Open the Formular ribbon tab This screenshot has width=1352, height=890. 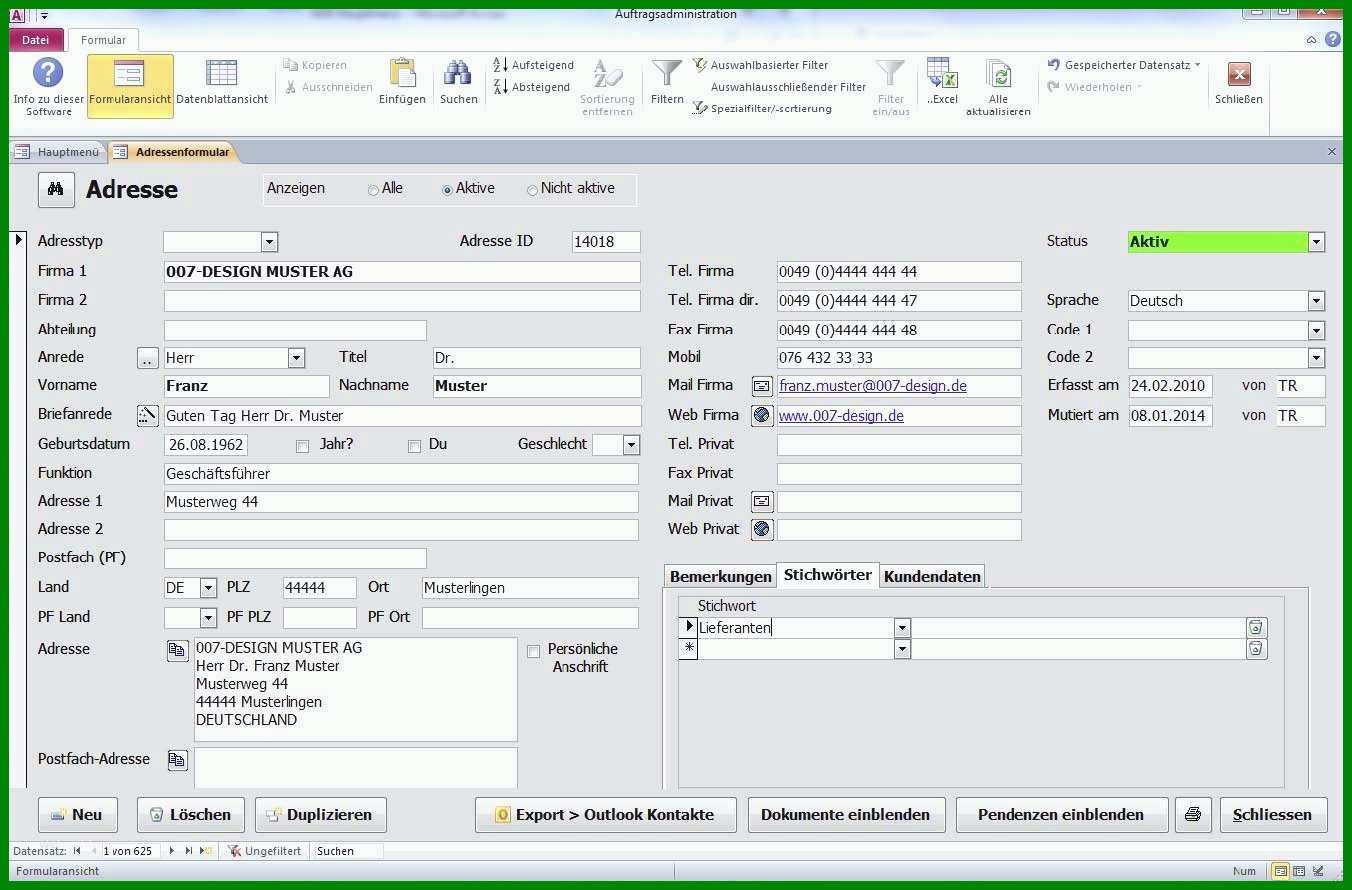click(103, 40)
